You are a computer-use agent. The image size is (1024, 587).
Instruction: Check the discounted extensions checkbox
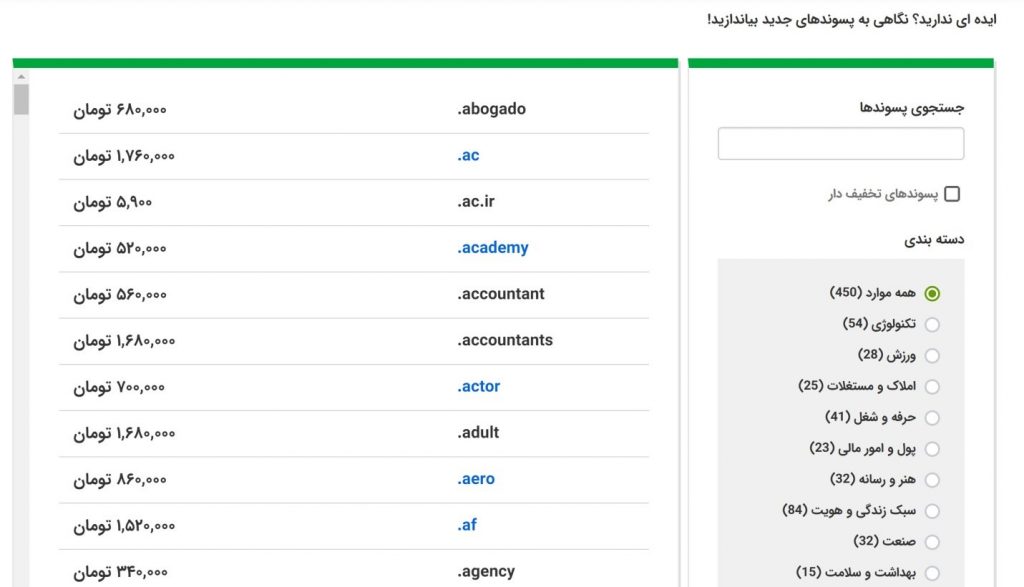click(952, 194)
